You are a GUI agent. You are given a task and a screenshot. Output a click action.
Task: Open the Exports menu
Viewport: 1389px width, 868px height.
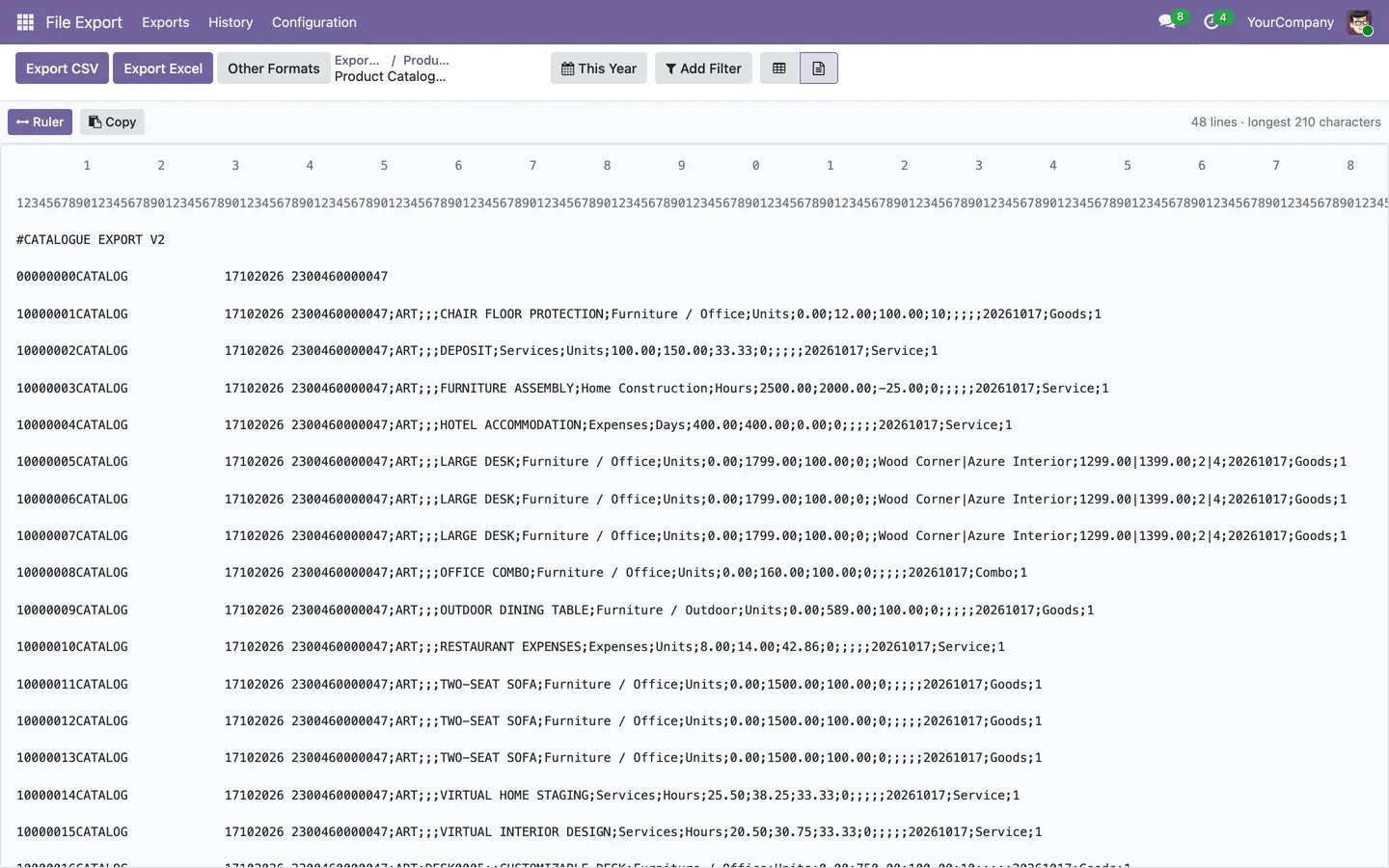coord(166,22)
